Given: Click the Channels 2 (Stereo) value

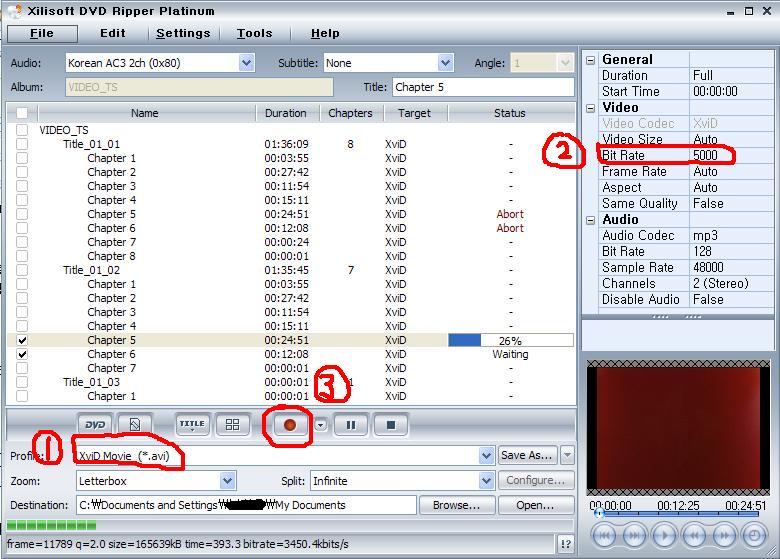Looking at the screenshot, I should pos(721,283).
